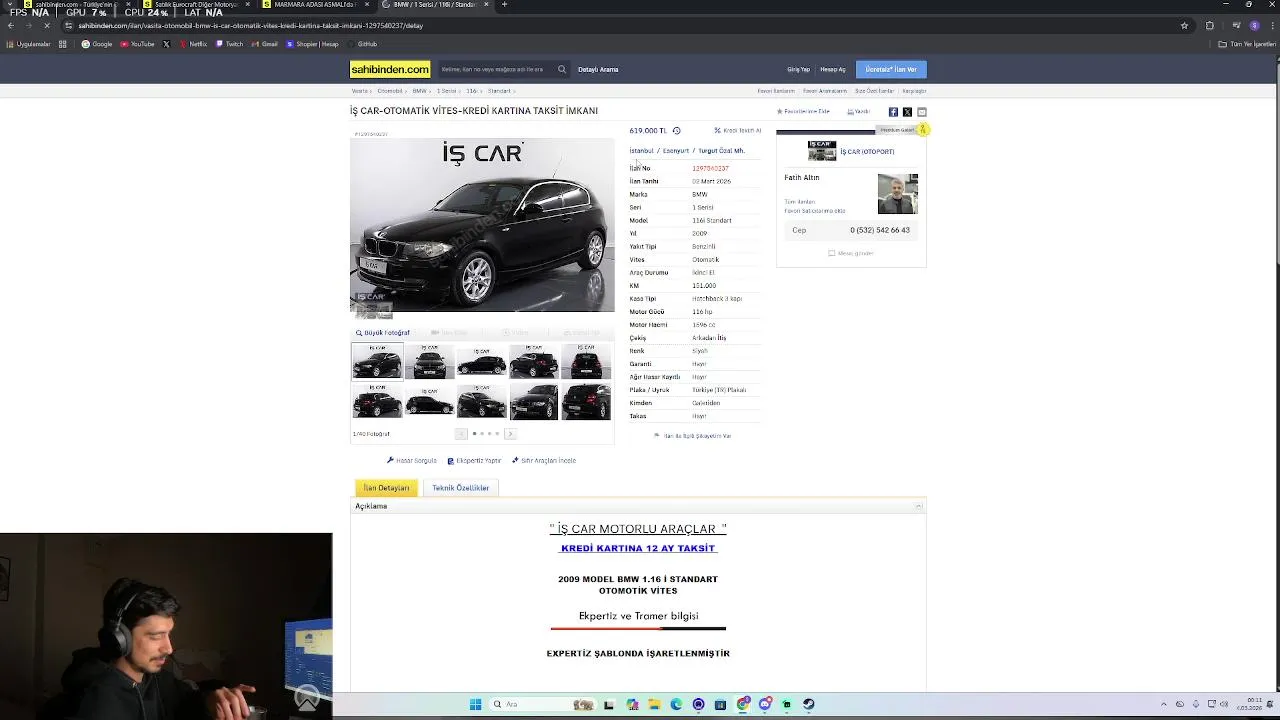Open the İŞ CAR (OTOPORT) store link

coord(867,152)
